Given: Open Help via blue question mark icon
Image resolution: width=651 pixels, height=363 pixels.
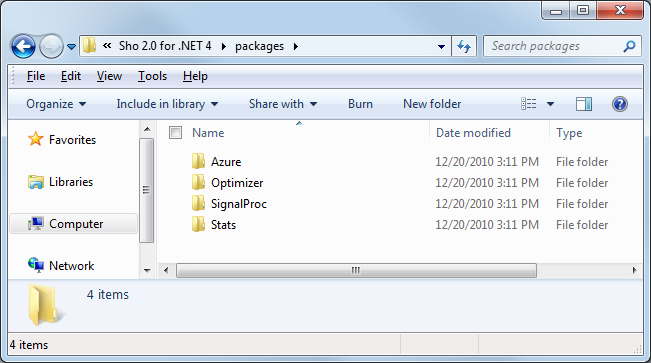Looking at the screenshot, I should [x=619, y=104].
